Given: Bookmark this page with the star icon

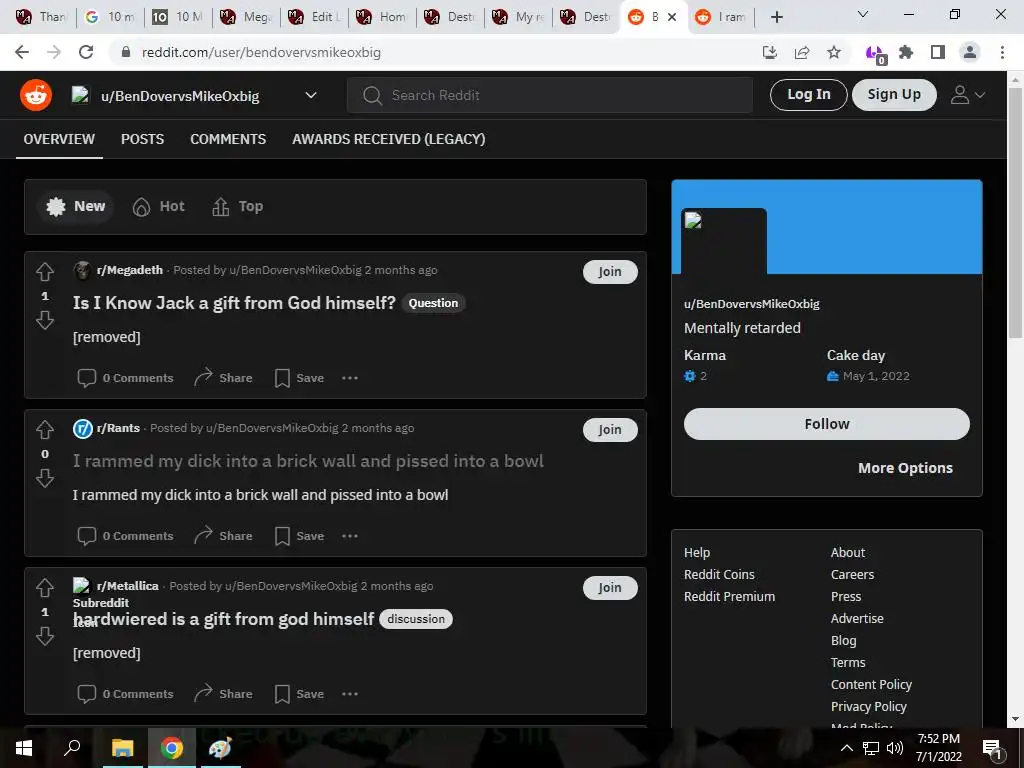Looking at the screenshot, I should [834, 52].
